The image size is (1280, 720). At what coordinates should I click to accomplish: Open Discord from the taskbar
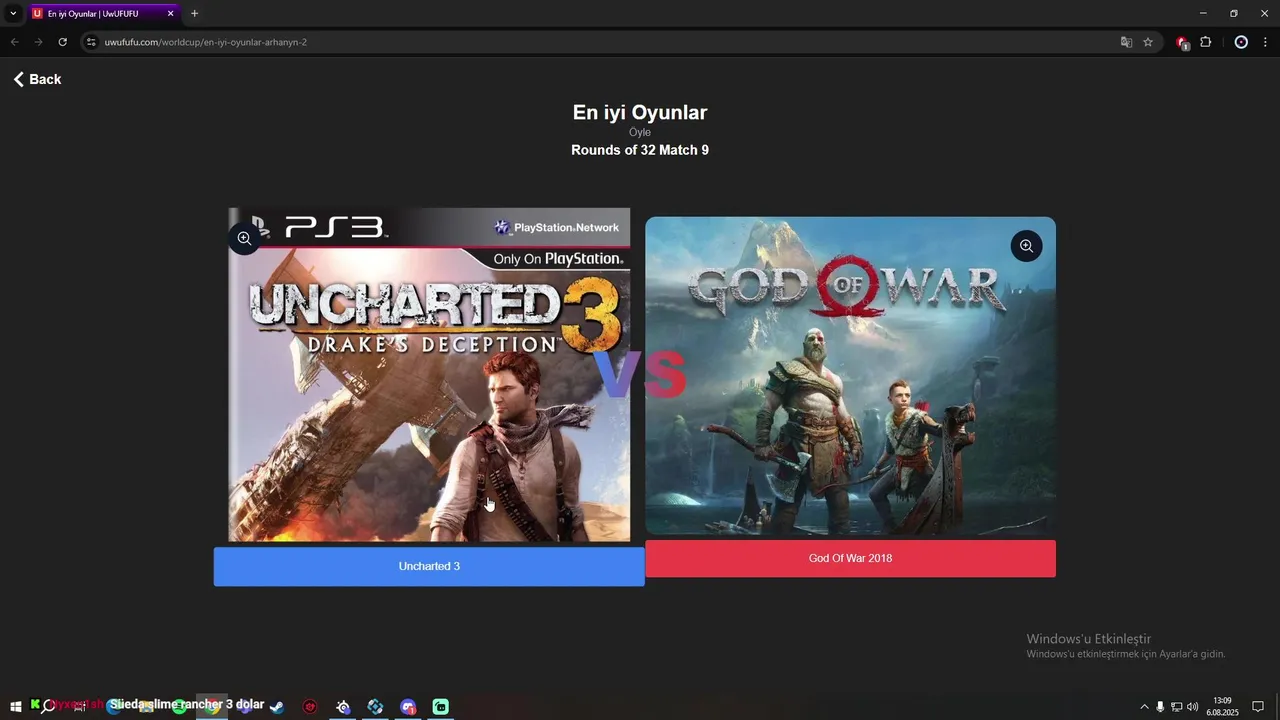click(408, 706)
